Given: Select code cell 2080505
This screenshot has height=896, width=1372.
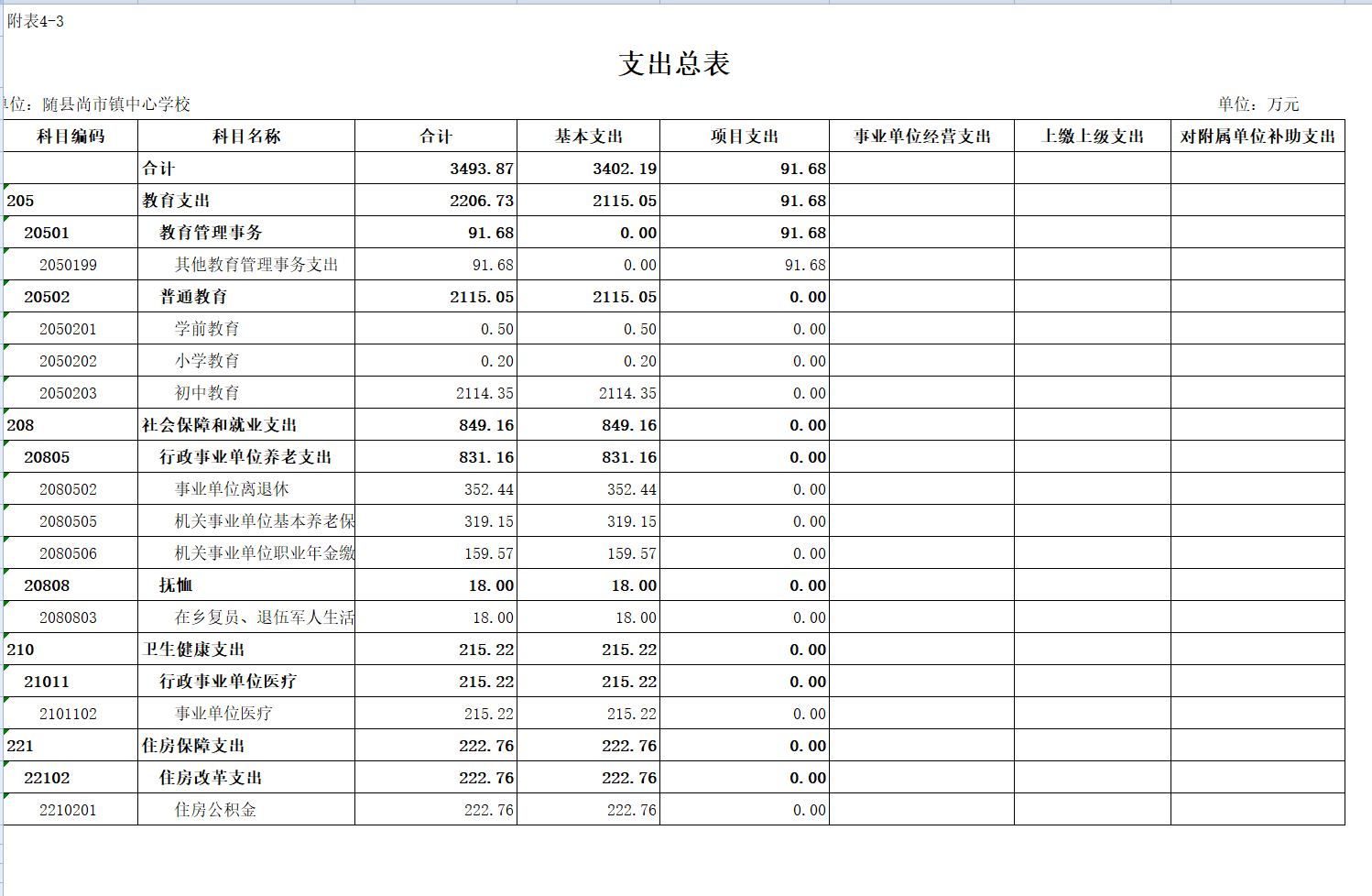Looking at the screenshot, I should [x=71, y=521].
